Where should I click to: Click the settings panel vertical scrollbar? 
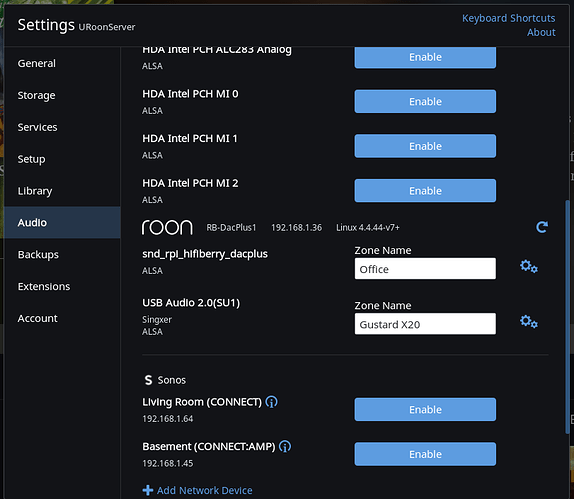[567, 317]
